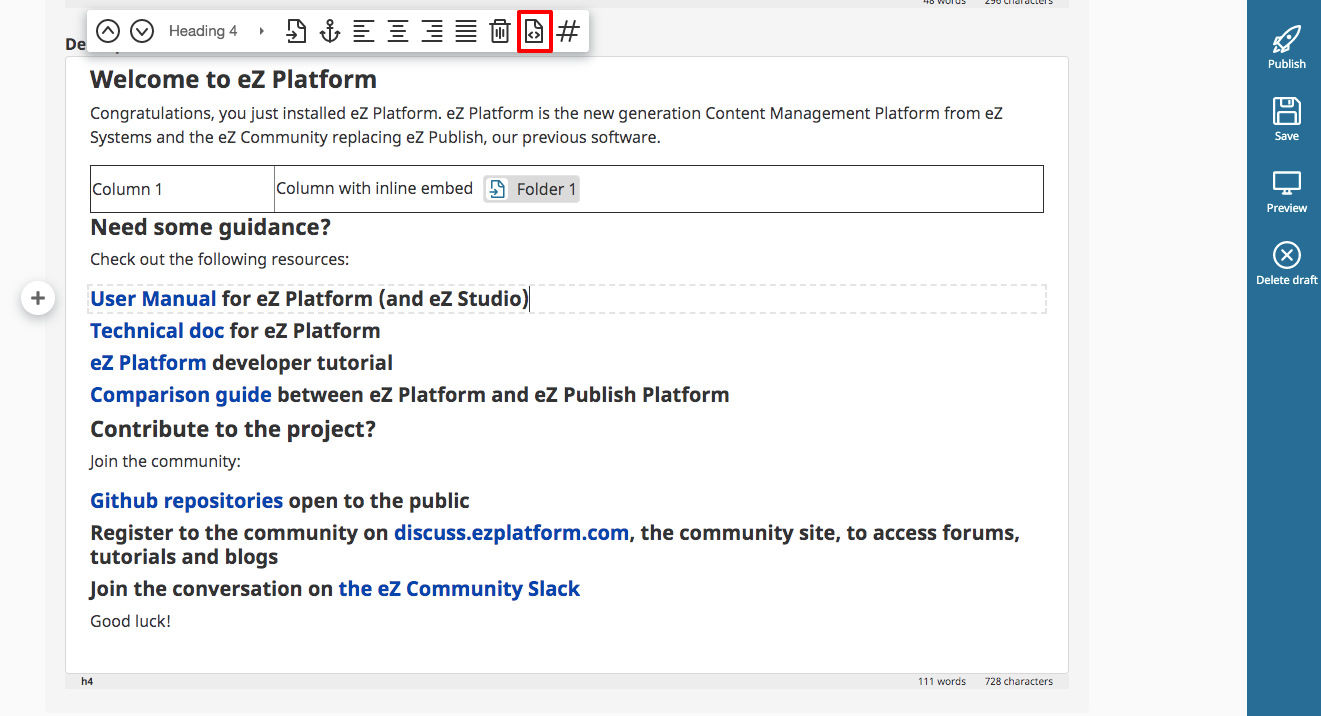Click the hash symbol icon in the toolbar
This screenshot has height=716, width=1321.
[568, 31]
